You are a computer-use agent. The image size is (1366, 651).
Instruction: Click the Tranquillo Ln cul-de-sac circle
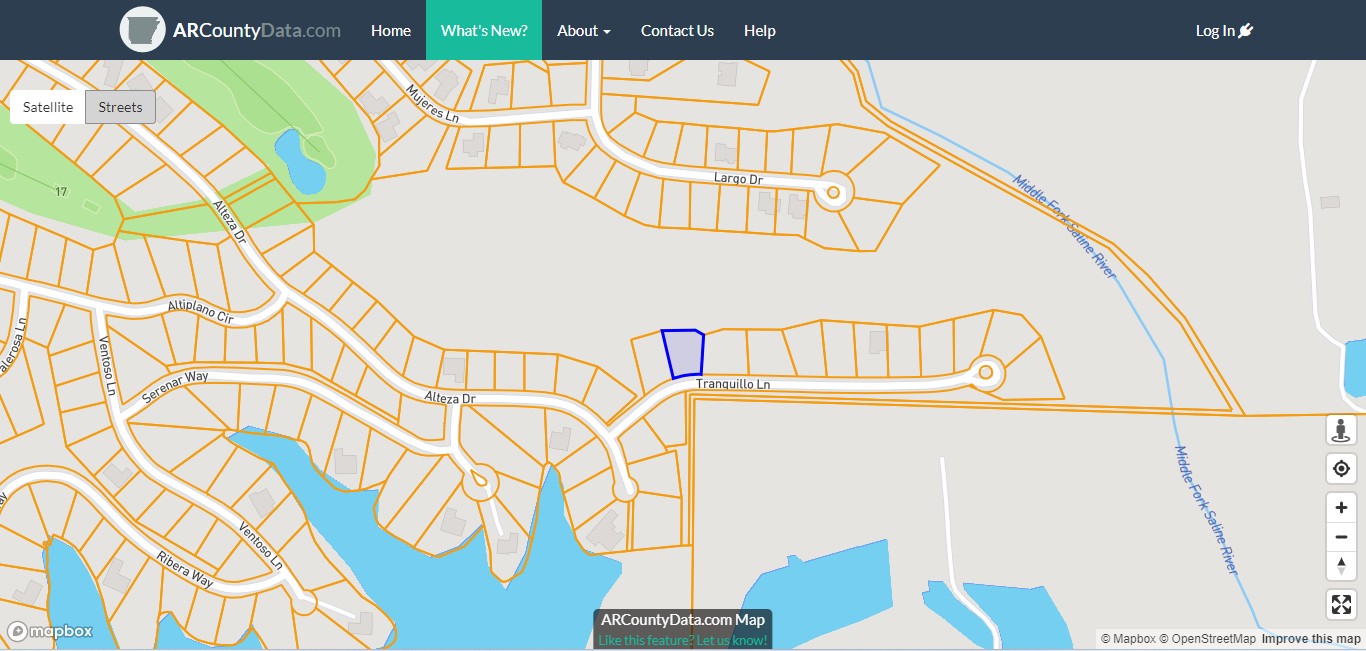point(985,373)
